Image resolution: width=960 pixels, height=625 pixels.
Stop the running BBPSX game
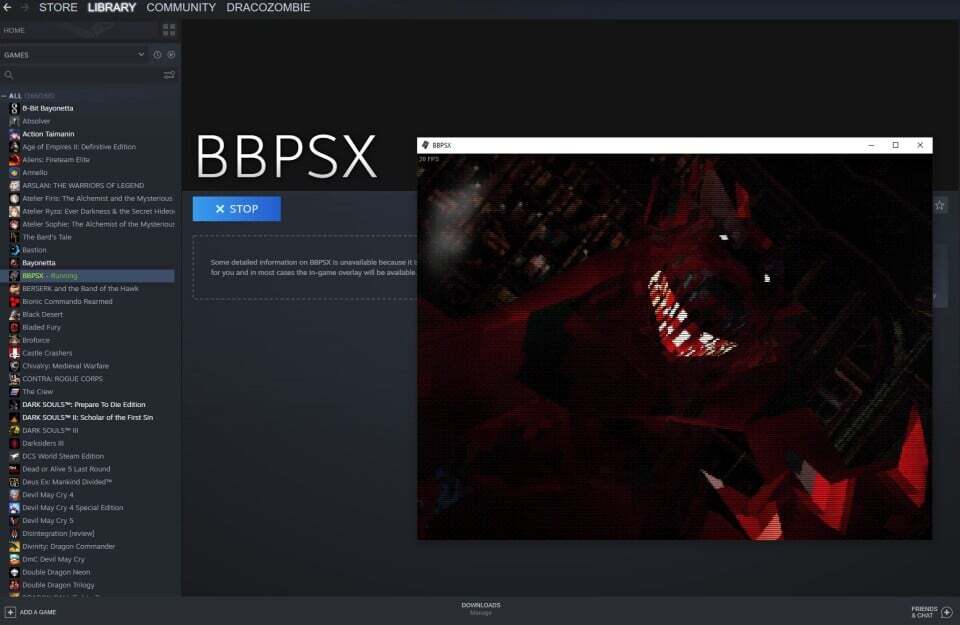[237, 209]
